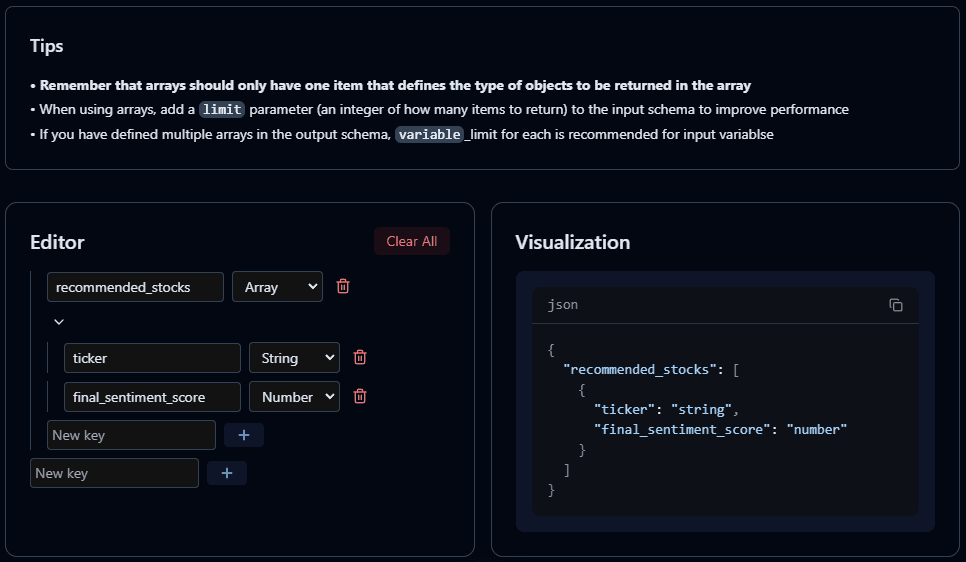The image size is (966, 562).
Task: Remove the final_sentiment_score field via trash icon
Action: 360,397
